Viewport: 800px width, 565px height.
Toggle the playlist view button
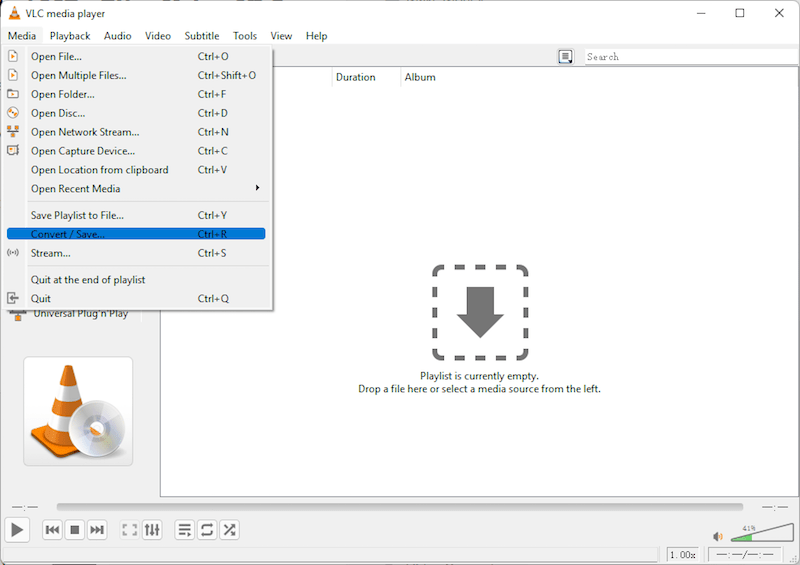click(185, 530)
